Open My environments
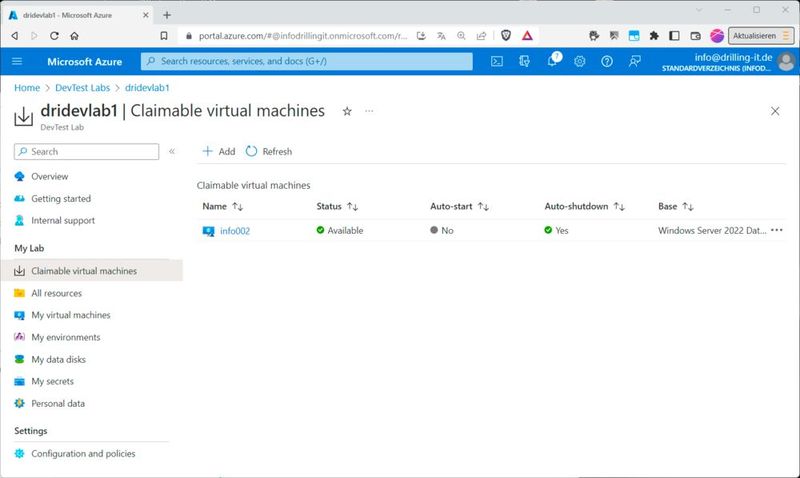 coord(65,337)
